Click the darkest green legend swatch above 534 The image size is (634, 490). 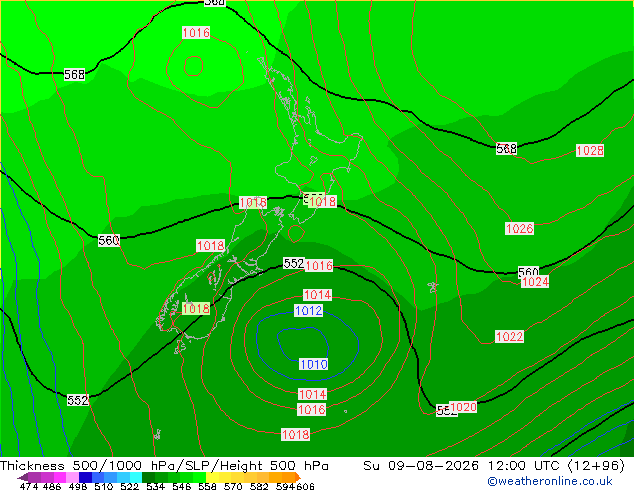click(x=148, y=477)
